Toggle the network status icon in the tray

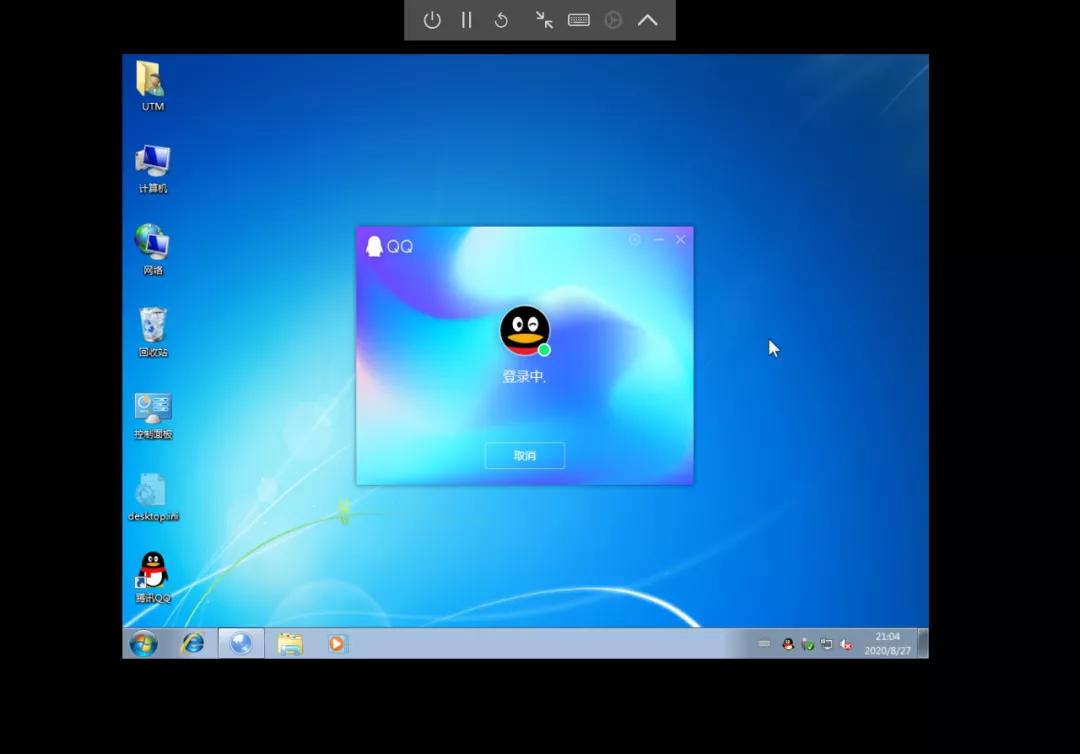826,644
